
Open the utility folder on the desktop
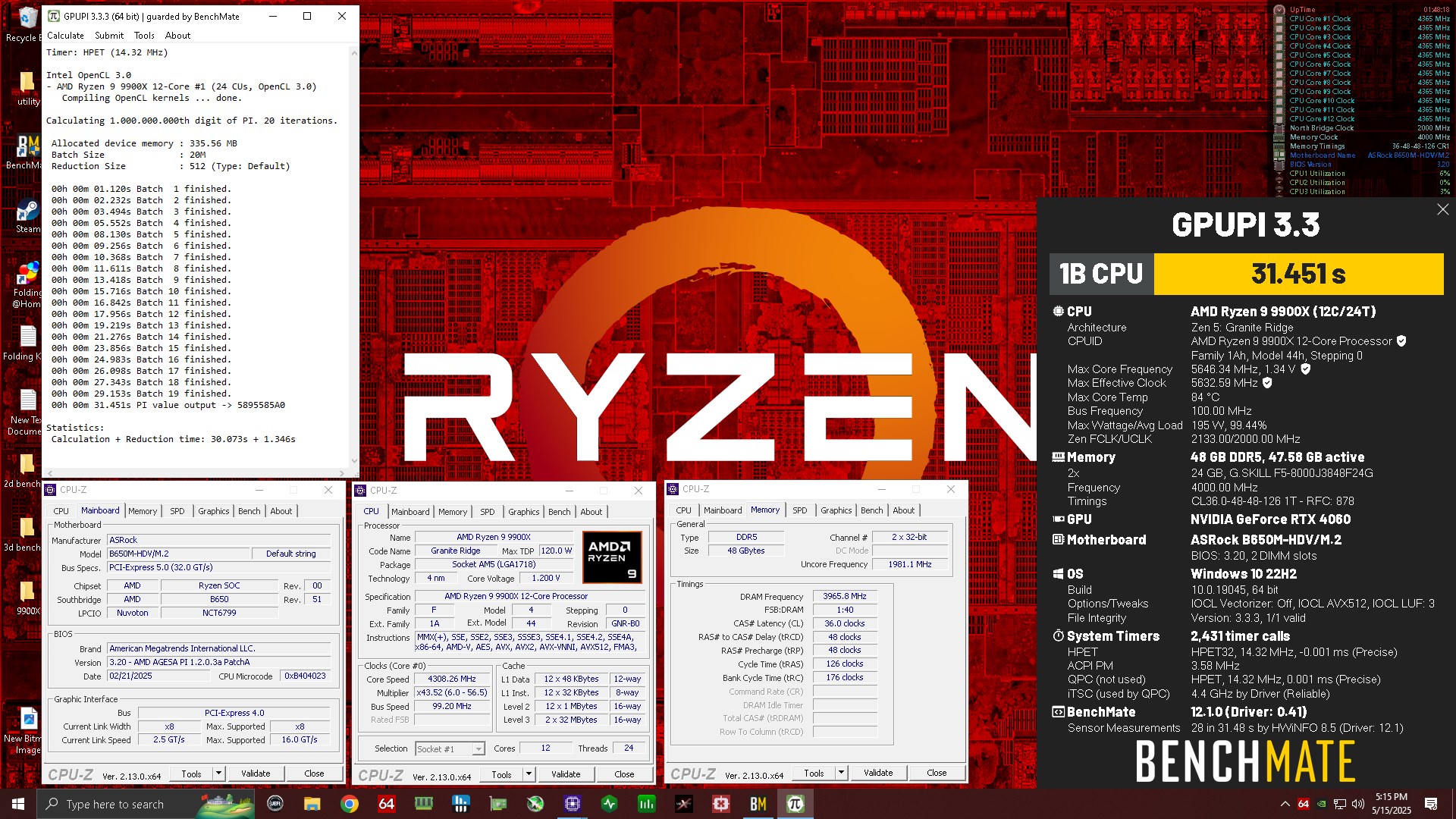[x=27, y=88]
